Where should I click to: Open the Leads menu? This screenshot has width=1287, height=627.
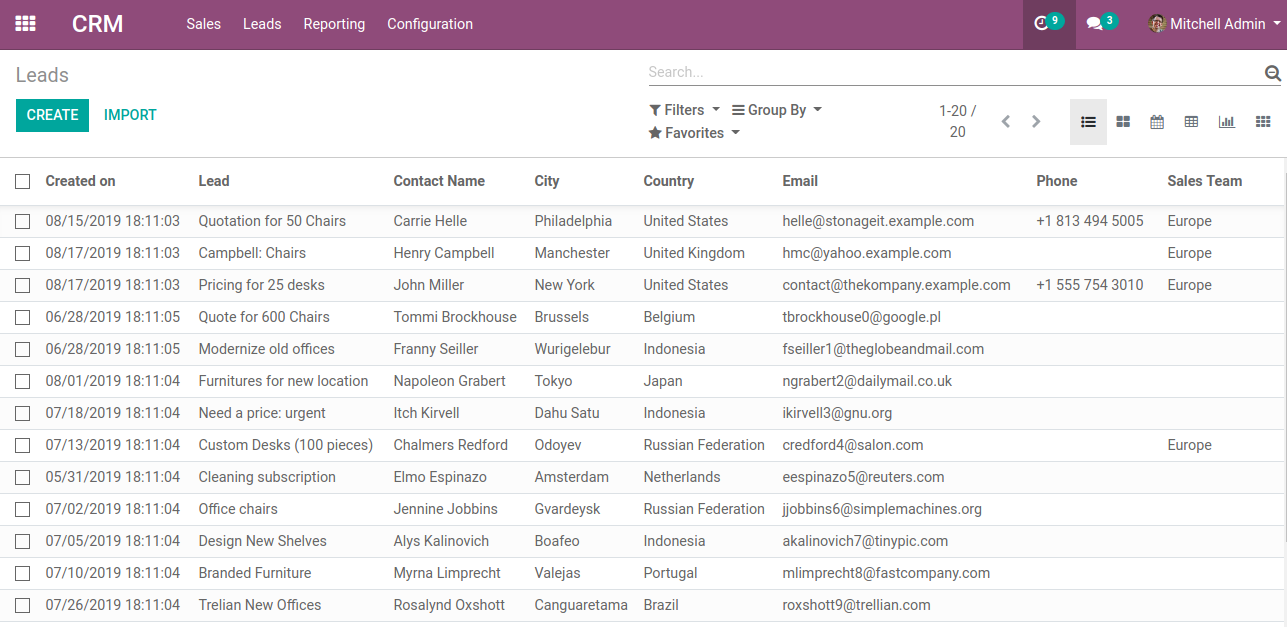pos(262,24)
